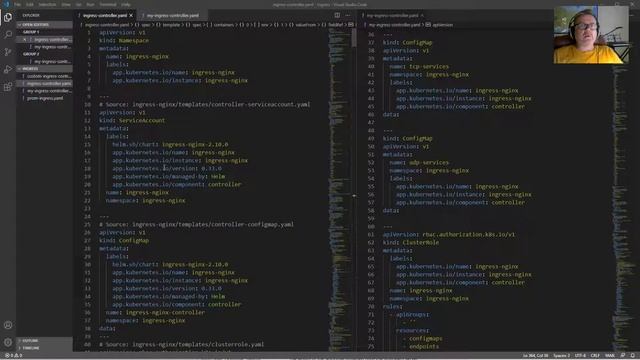Open the Explorer view in activity bar

[8, 17]
